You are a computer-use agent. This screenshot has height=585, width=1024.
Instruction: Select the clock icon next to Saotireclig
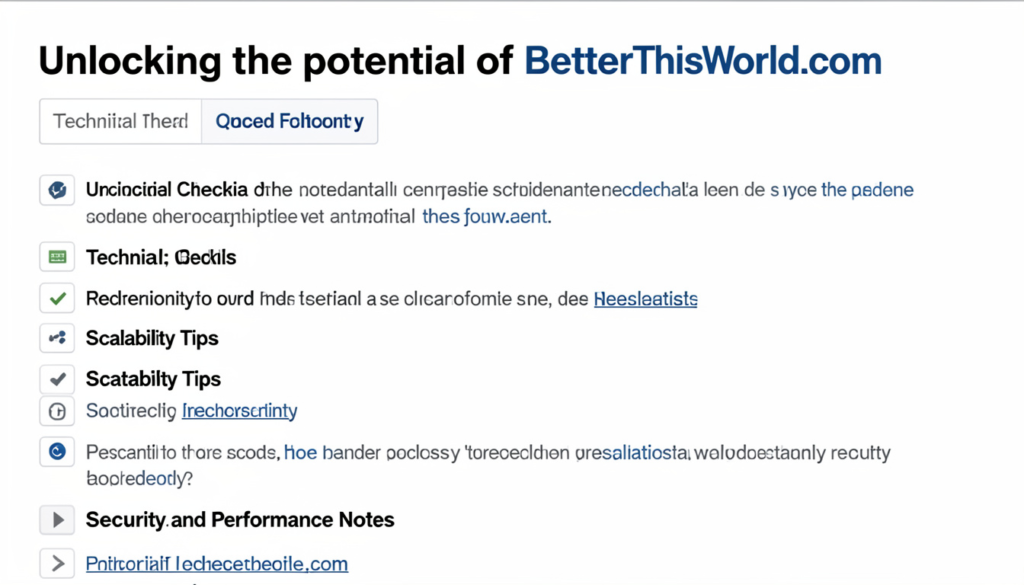coord(57,411)
